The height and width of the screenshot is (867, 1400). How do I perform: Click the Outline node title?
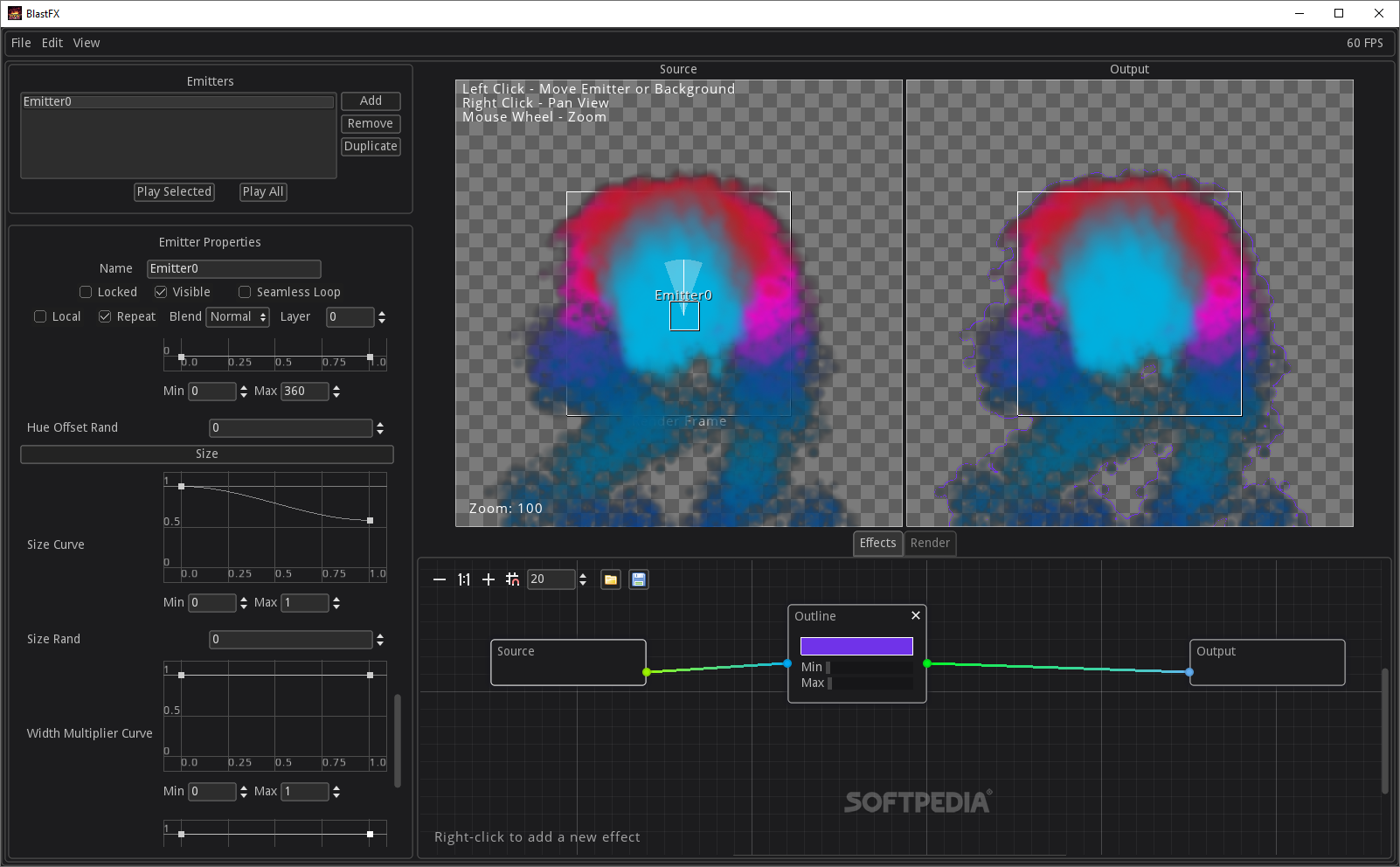pos(815,616)
